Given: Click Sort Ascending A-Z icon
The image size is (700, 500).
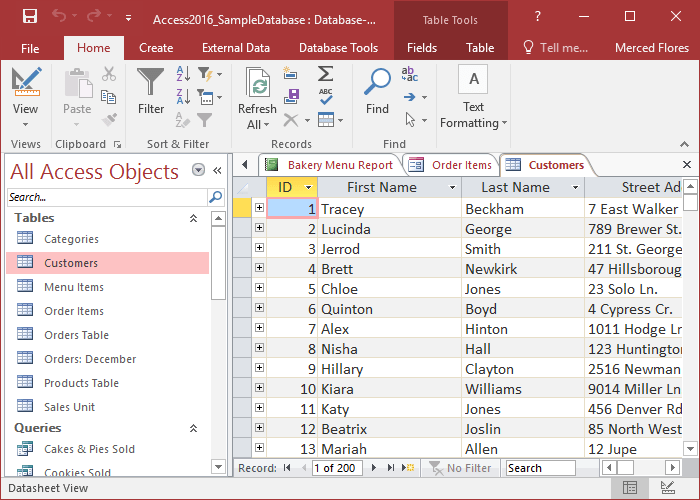Looking at the screenshot, I should point(183,73).
